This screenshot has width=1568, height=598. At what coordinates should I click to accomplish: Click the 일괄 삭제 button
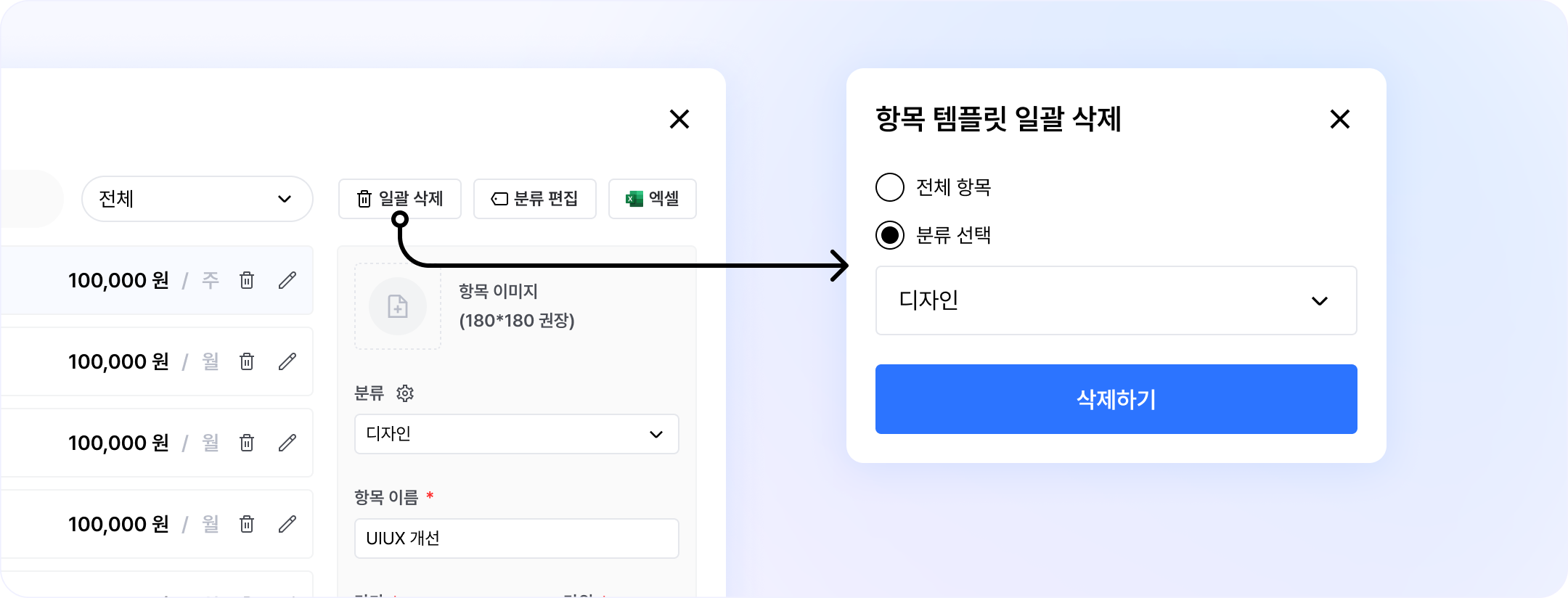[399, 199]
